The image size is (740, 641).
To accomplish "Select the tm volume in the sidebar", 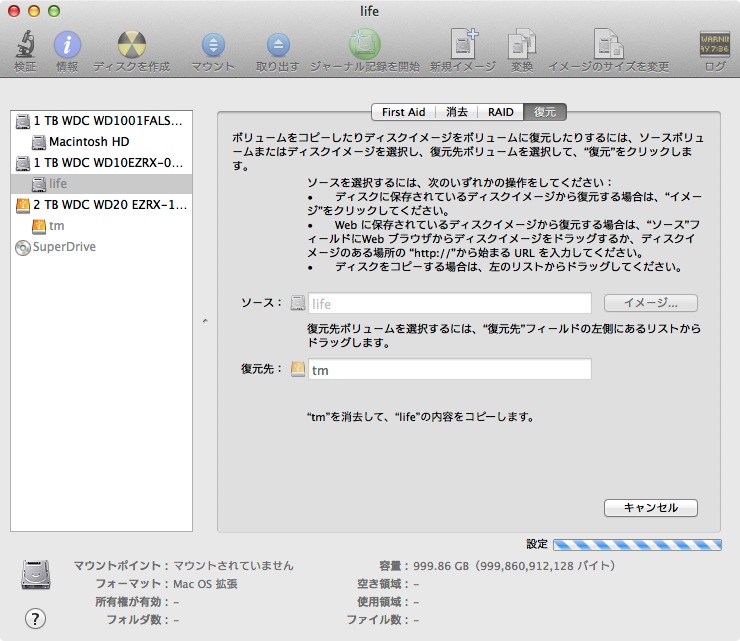I will click(56, 226).
